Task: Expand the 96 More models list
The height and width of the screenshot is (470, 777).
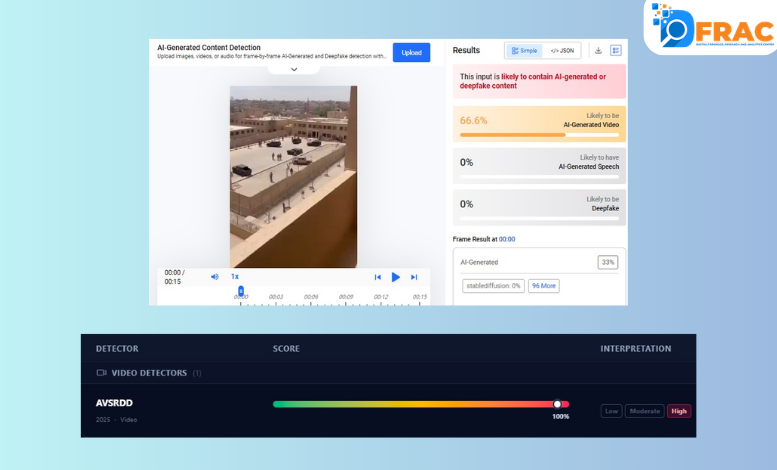Action: pos(543,286)
